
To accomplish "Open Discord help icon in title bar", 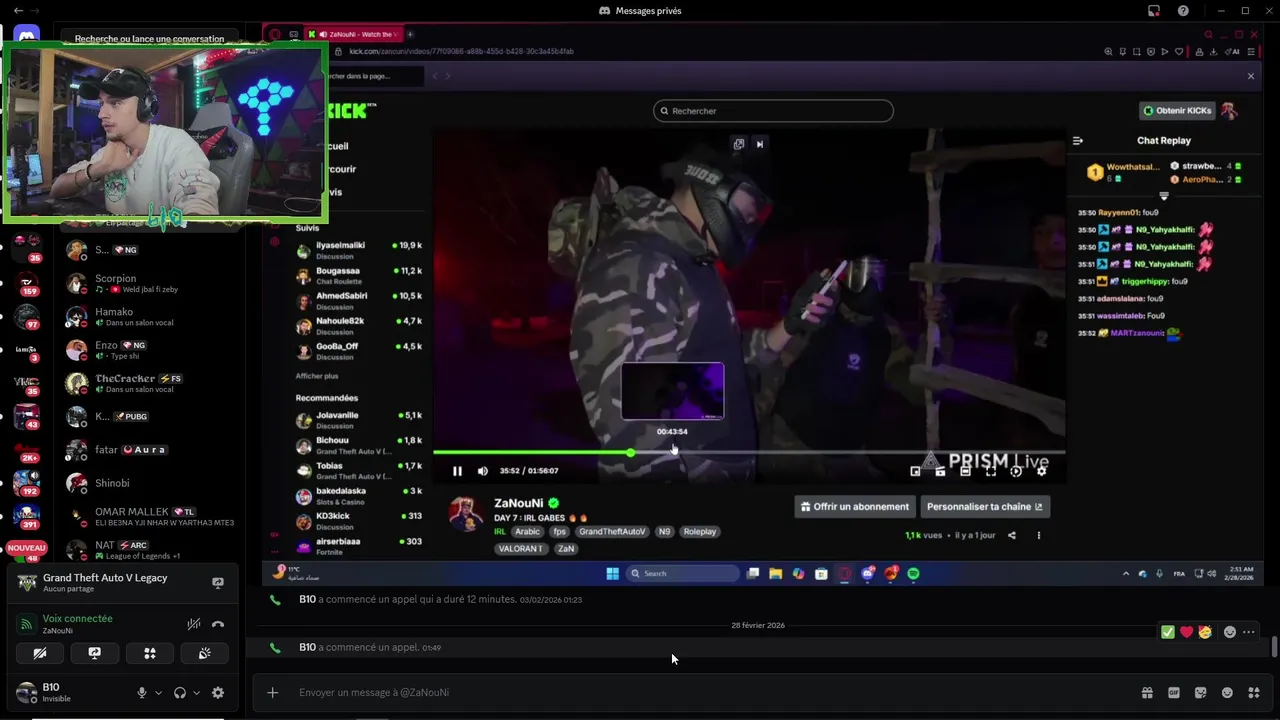I will pos(1183,11).
